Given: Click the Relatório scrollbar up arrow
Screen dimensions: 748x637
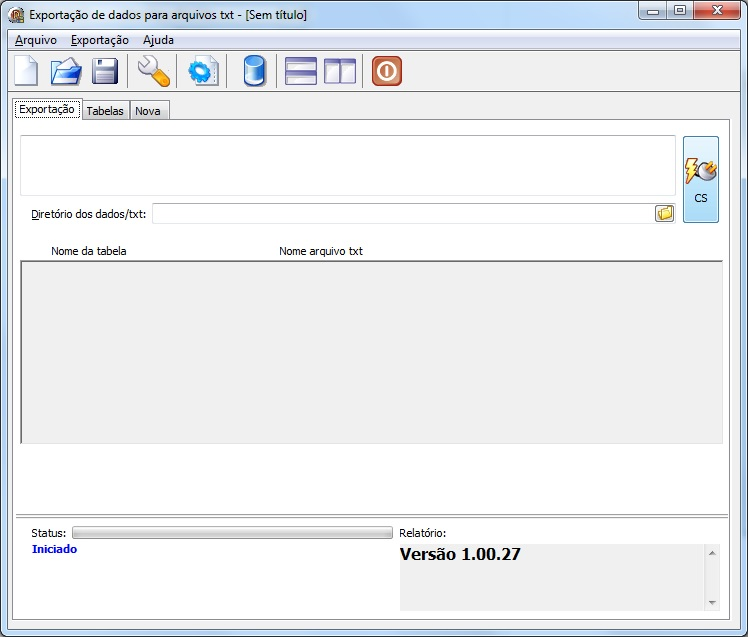Looking at the screenshot, I should pos(712,553).
